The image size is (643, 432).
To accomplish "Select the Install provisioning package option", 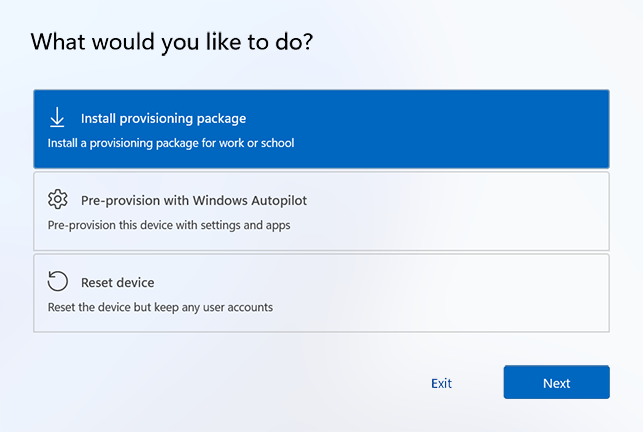I will click(320, 129).
